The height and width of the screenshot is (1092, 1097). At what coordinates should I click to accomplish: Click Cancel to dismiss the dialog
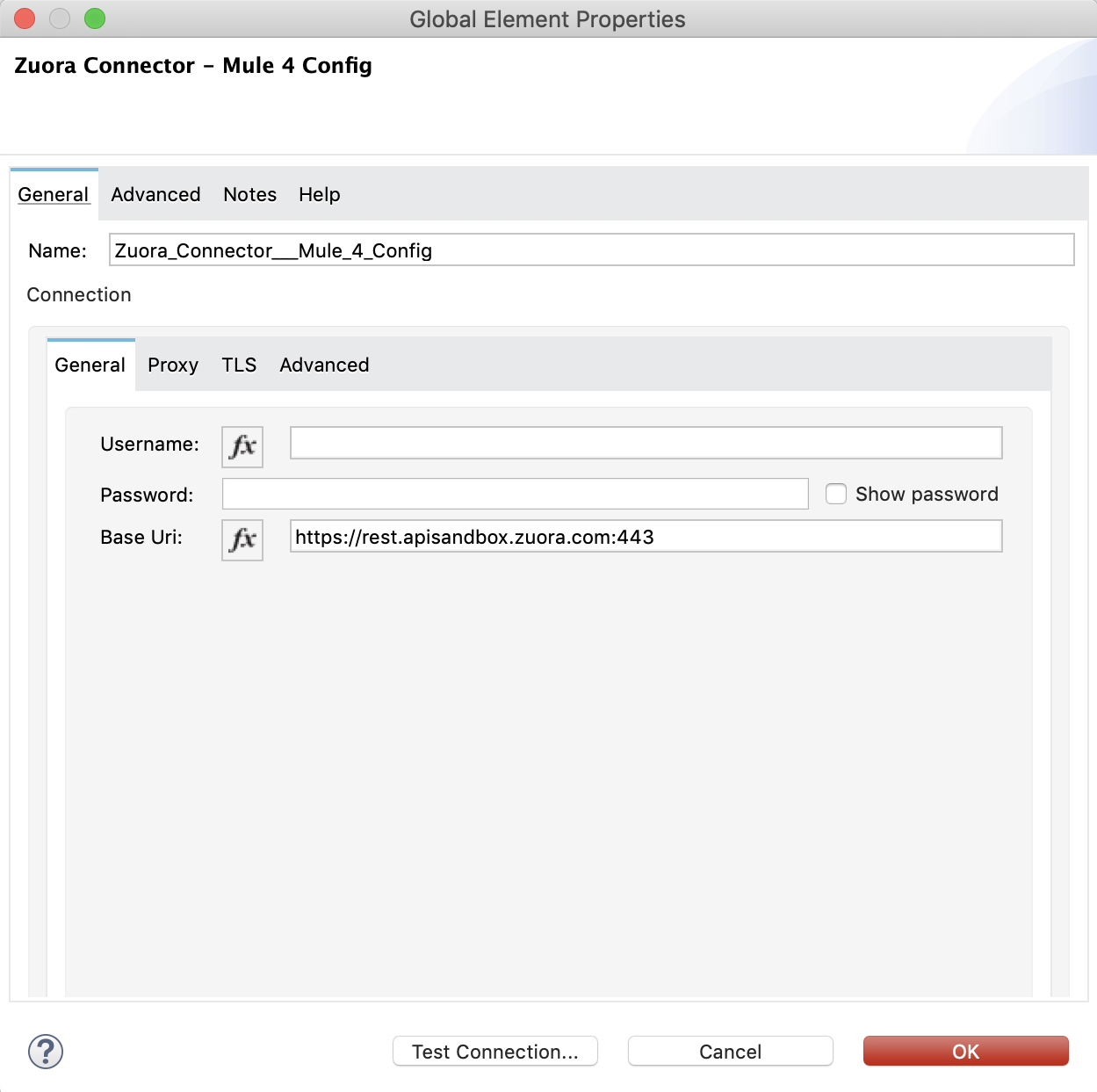coord(730,1051)
